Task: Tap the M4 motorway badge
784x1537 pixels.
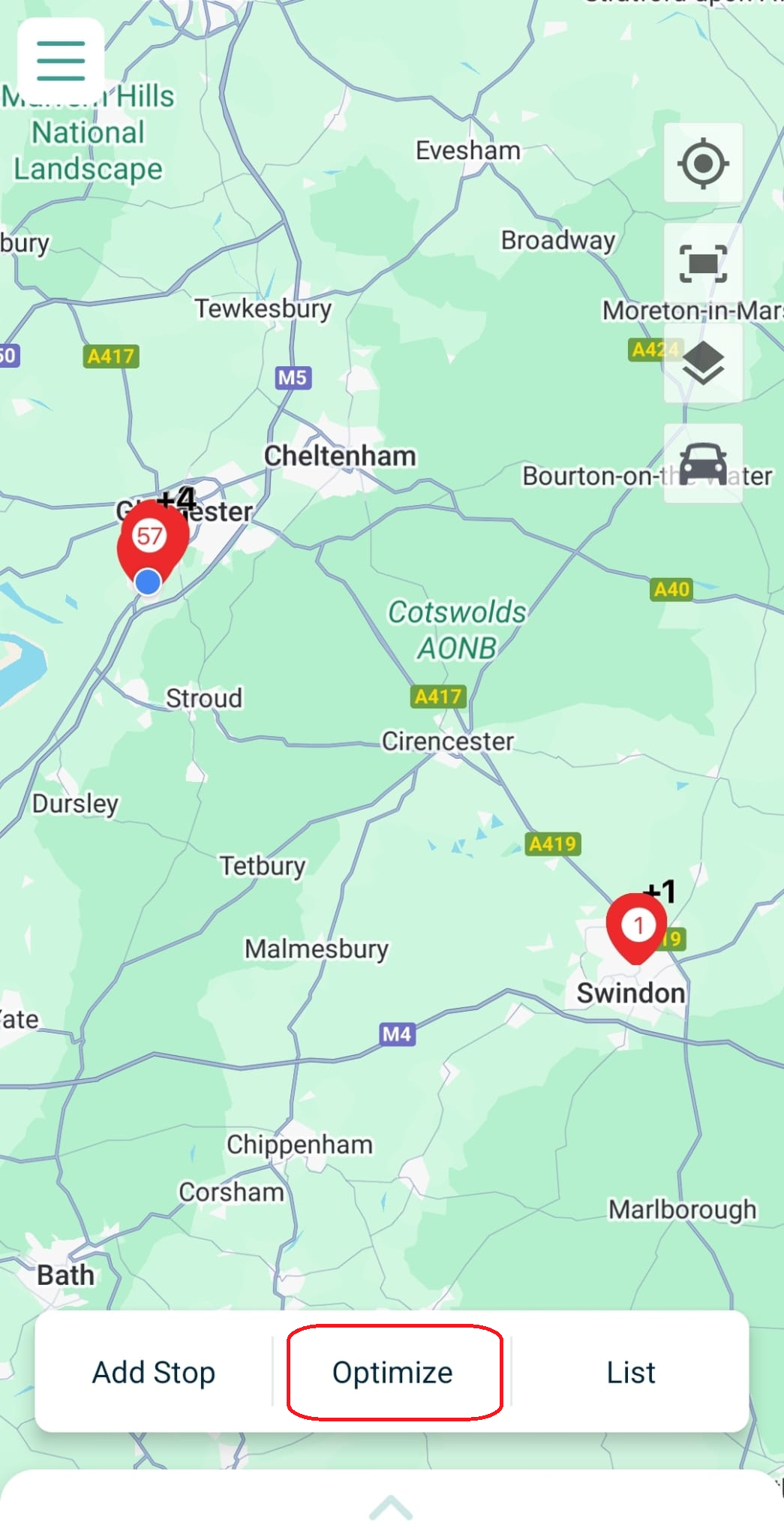Action: (x=397, y=1034)
